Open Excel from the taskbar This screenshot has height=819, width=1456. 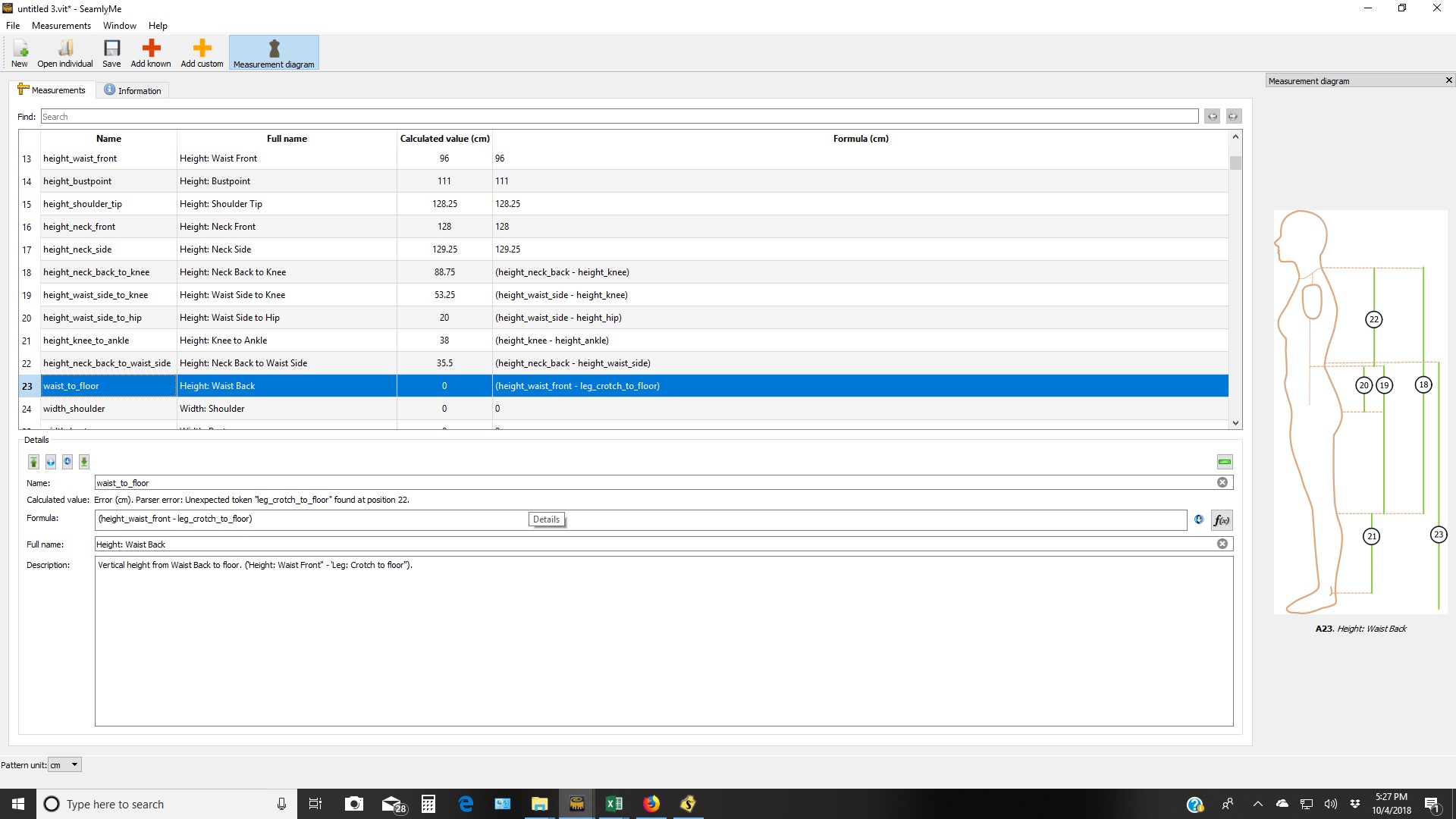pyautogui.click(x=614, y=804)
